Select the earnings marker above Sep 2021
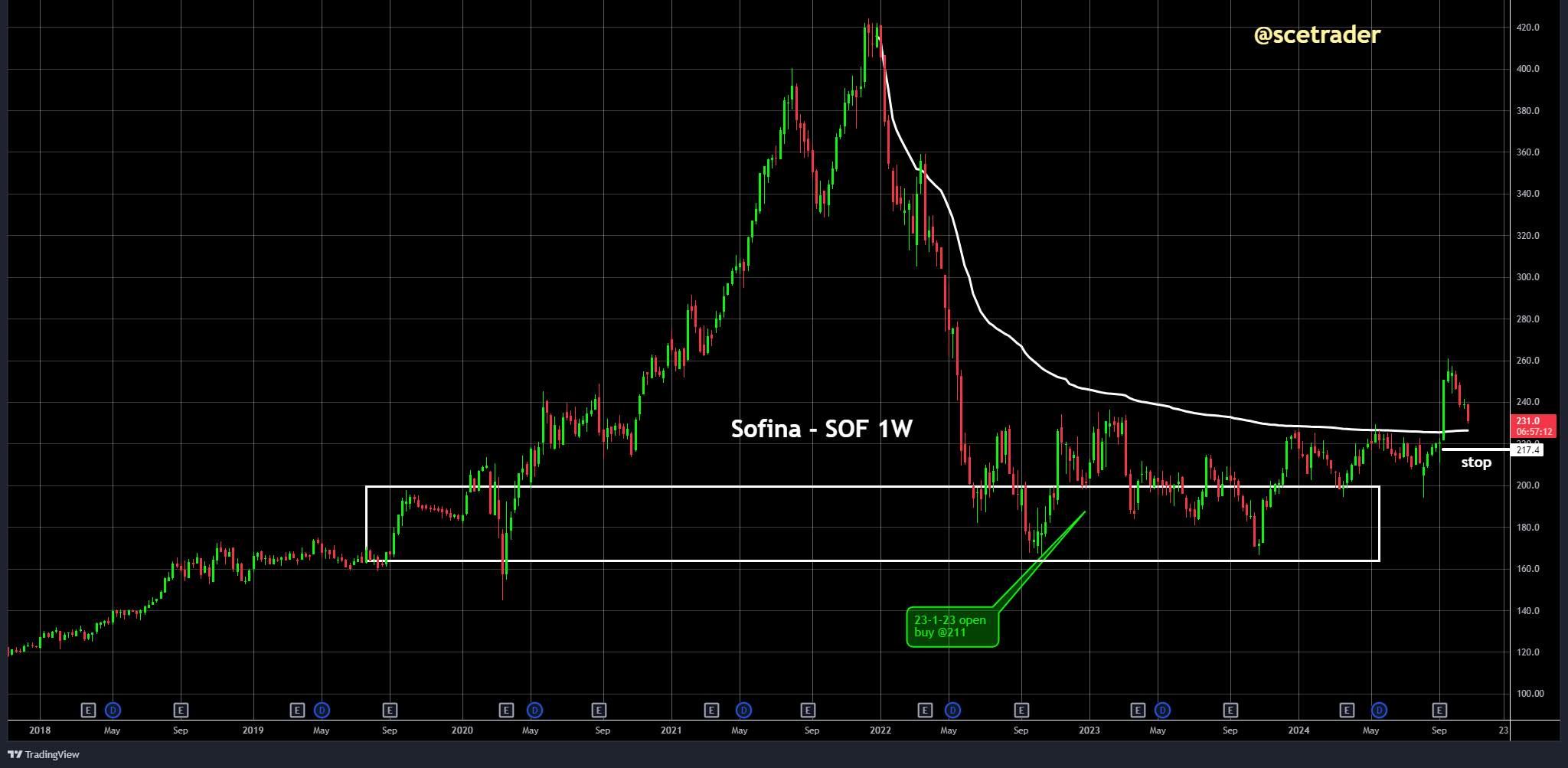The image size is (1568, 768). [x=808, y=711]
